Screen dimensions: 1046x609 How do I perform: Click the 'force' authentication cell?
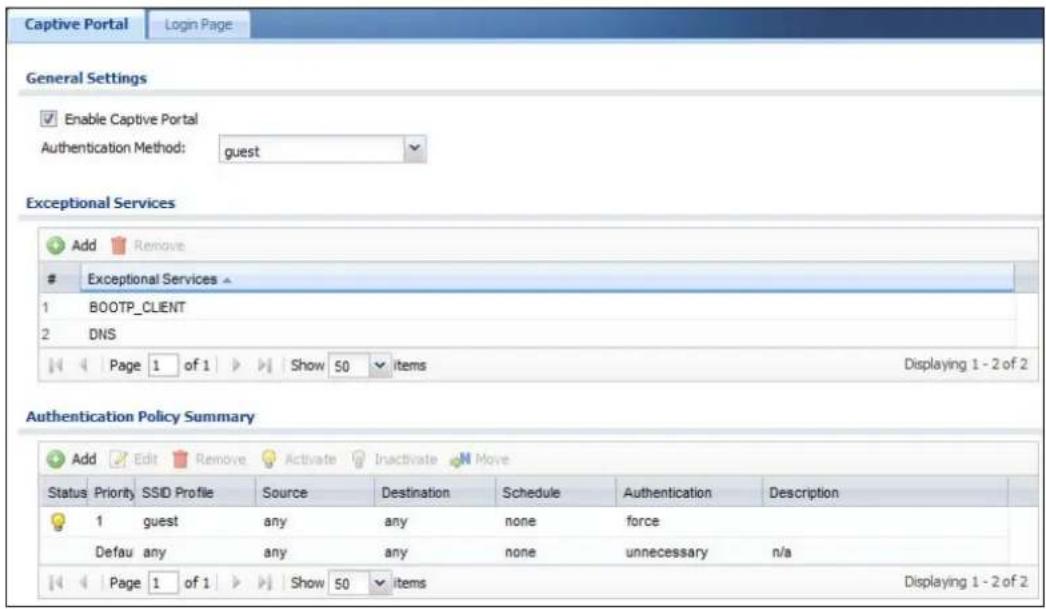(x=642, y=521)
